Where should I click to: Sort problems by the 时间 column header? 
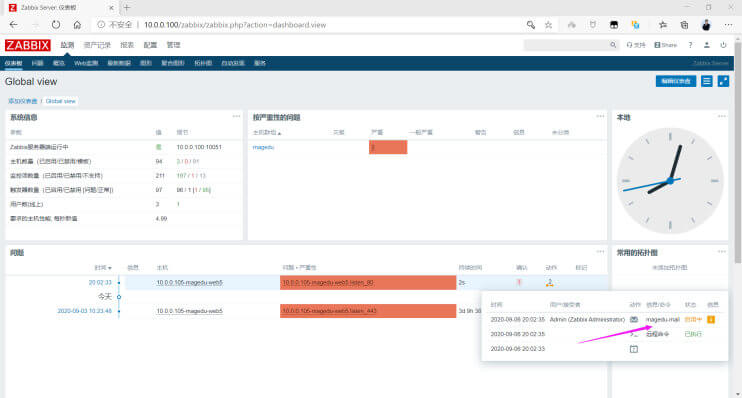(103, 268)
